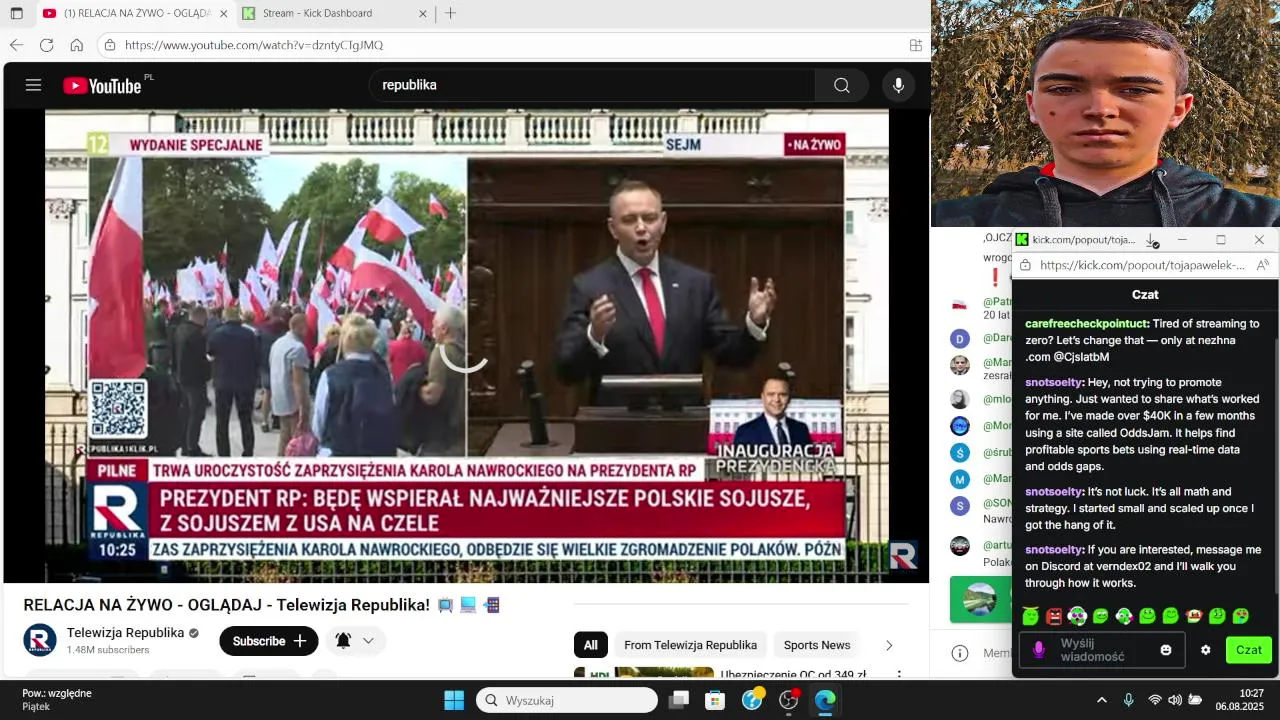Go back with the browser back arrow
The width and height of the screenshot is (1280, 720).
click(x=16, y=45)
